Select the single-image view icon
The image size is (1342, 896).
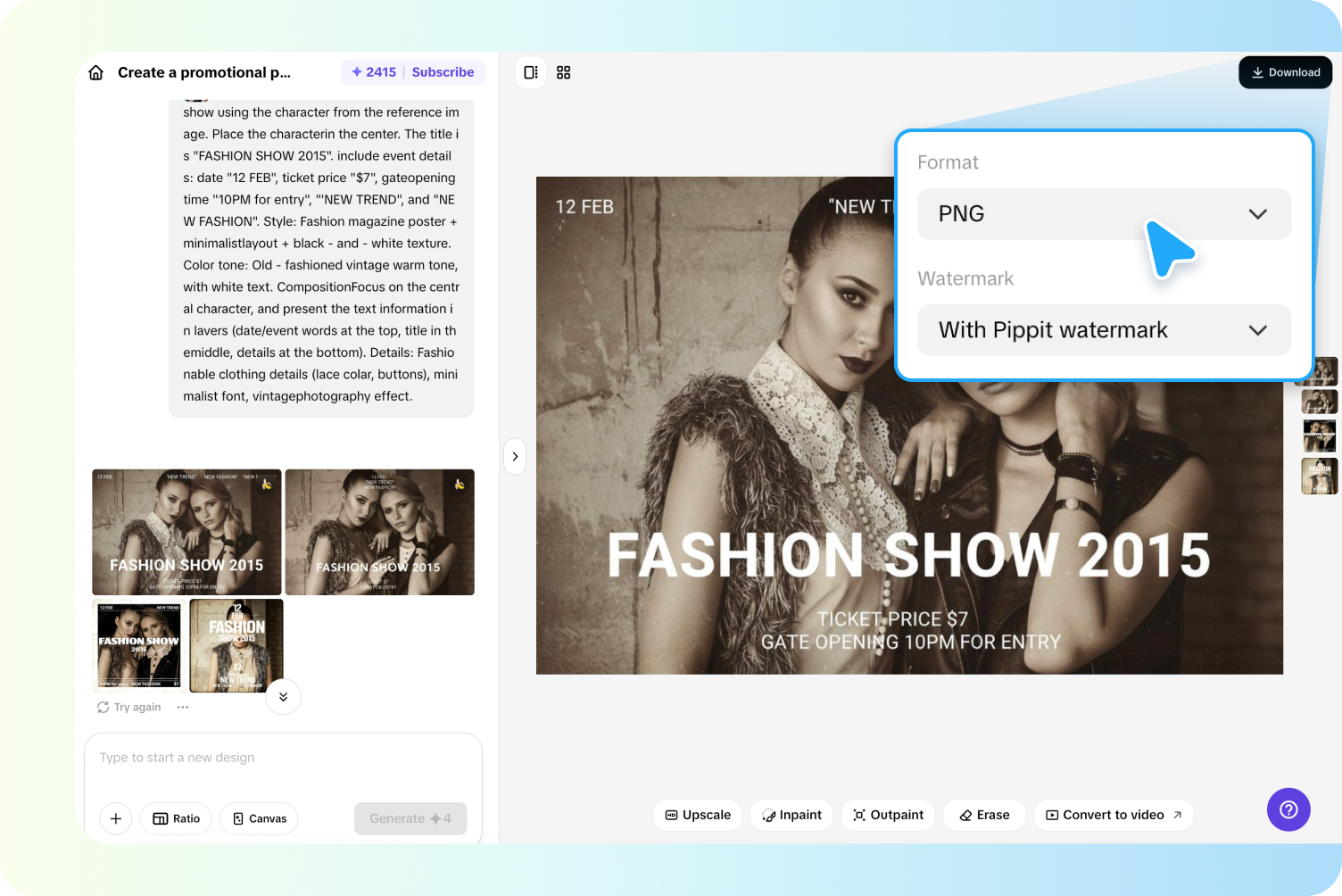click(531, 72)
